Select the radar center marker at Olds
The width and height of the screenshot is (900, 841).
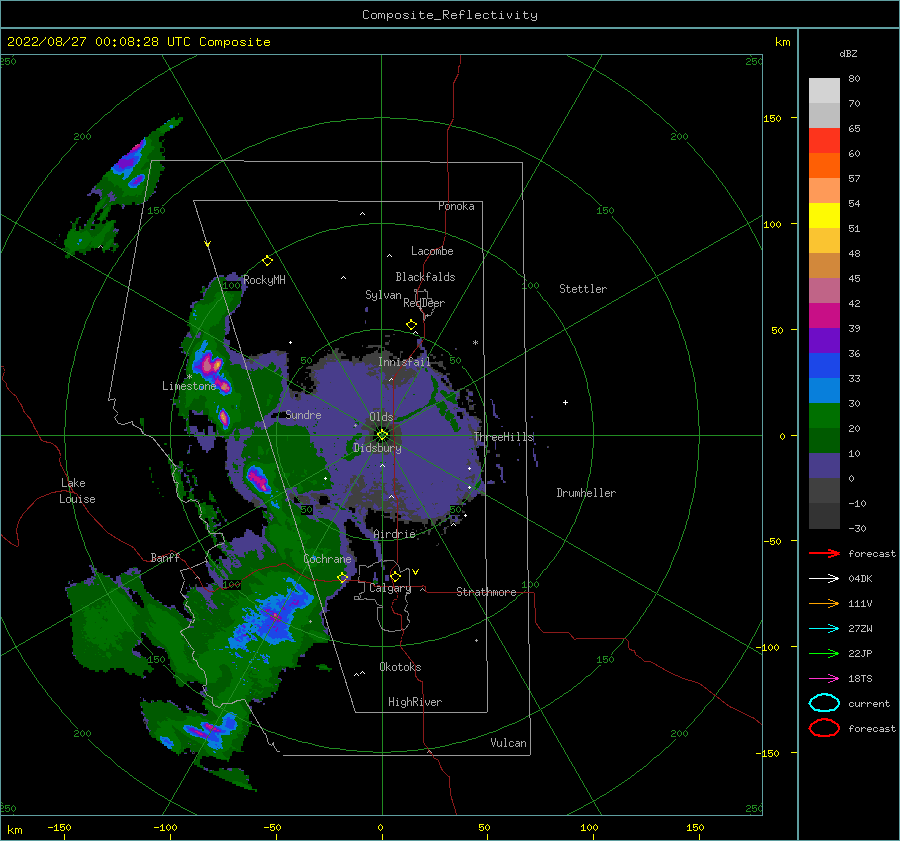tap(382, 435)
